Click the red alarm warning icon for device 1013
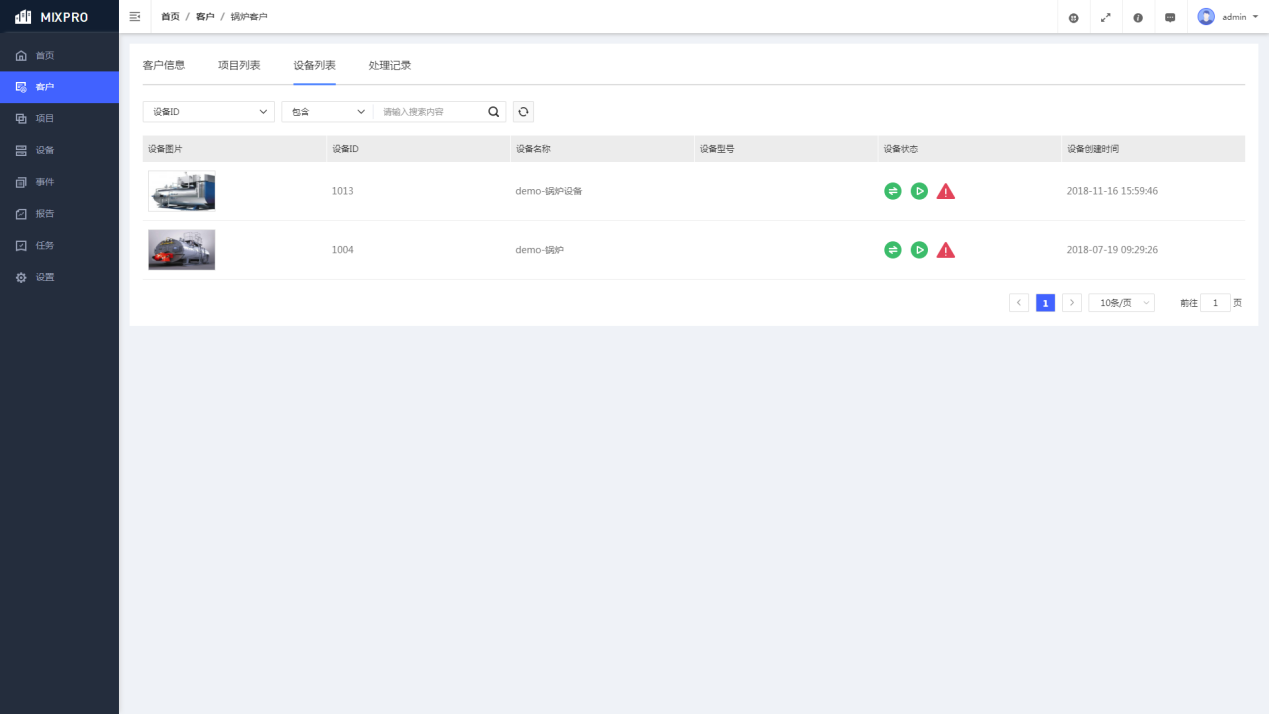 pyautogui.click(x=945, y=191)
